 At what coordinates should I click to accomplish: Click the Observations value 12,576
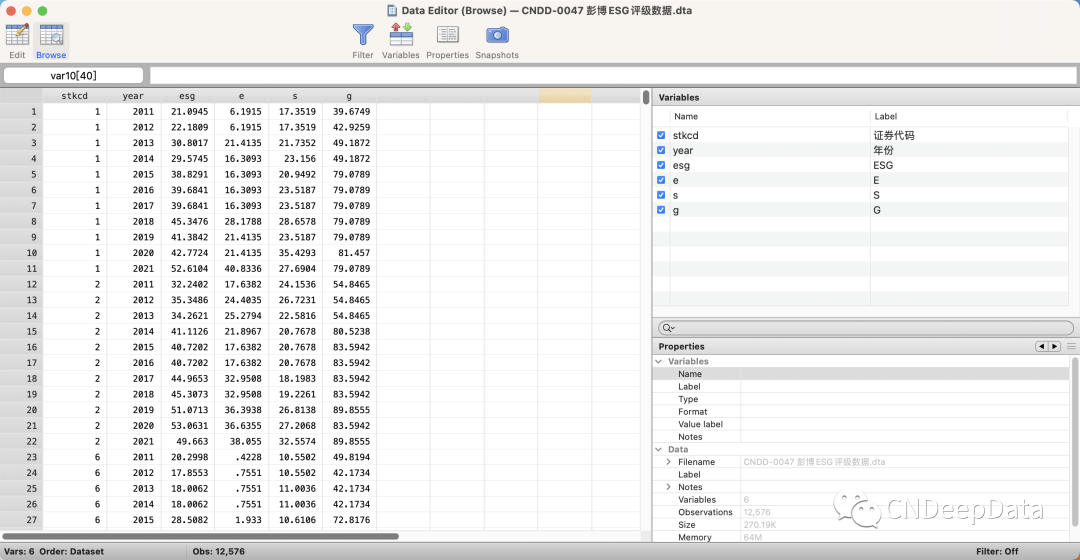tap(757, 512)
